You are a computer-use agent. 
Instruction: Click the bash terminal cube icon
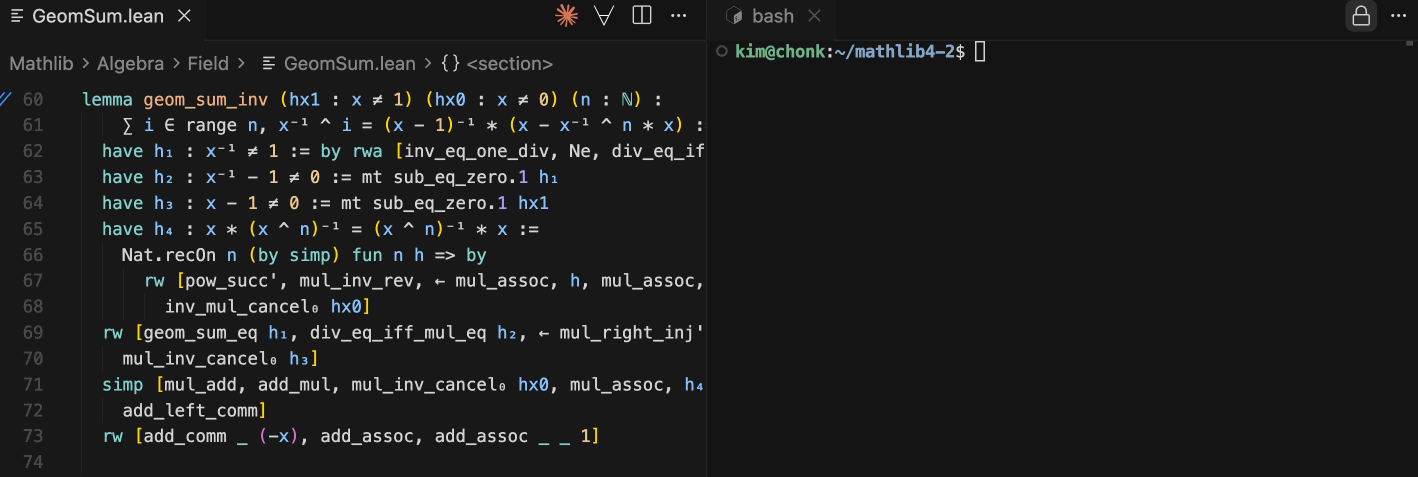(734, 16)
